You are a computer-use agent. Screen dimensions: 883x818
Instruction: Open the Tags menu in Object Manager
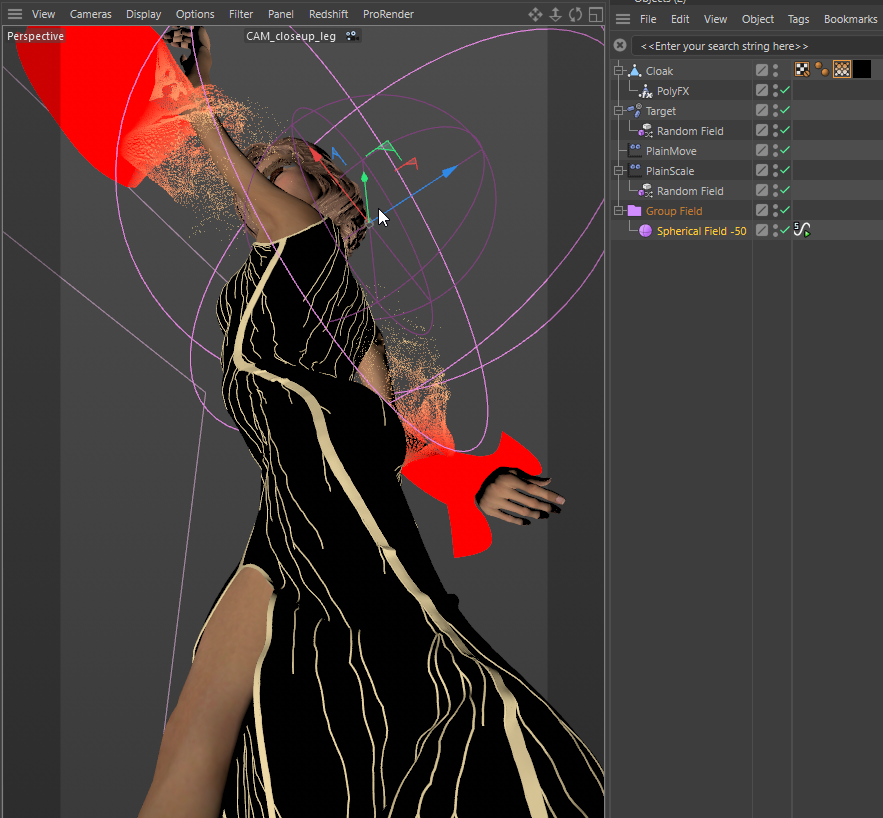click(x=798, y=19)
